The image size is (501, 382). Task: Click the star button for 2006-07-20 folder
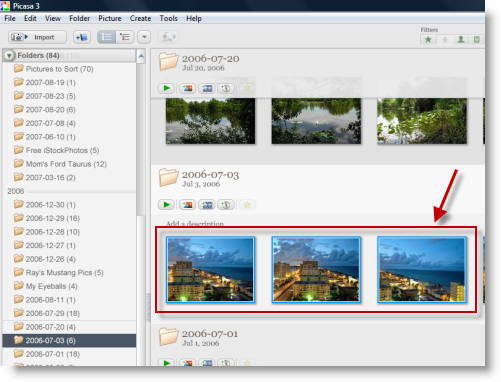tap(247, 88)
